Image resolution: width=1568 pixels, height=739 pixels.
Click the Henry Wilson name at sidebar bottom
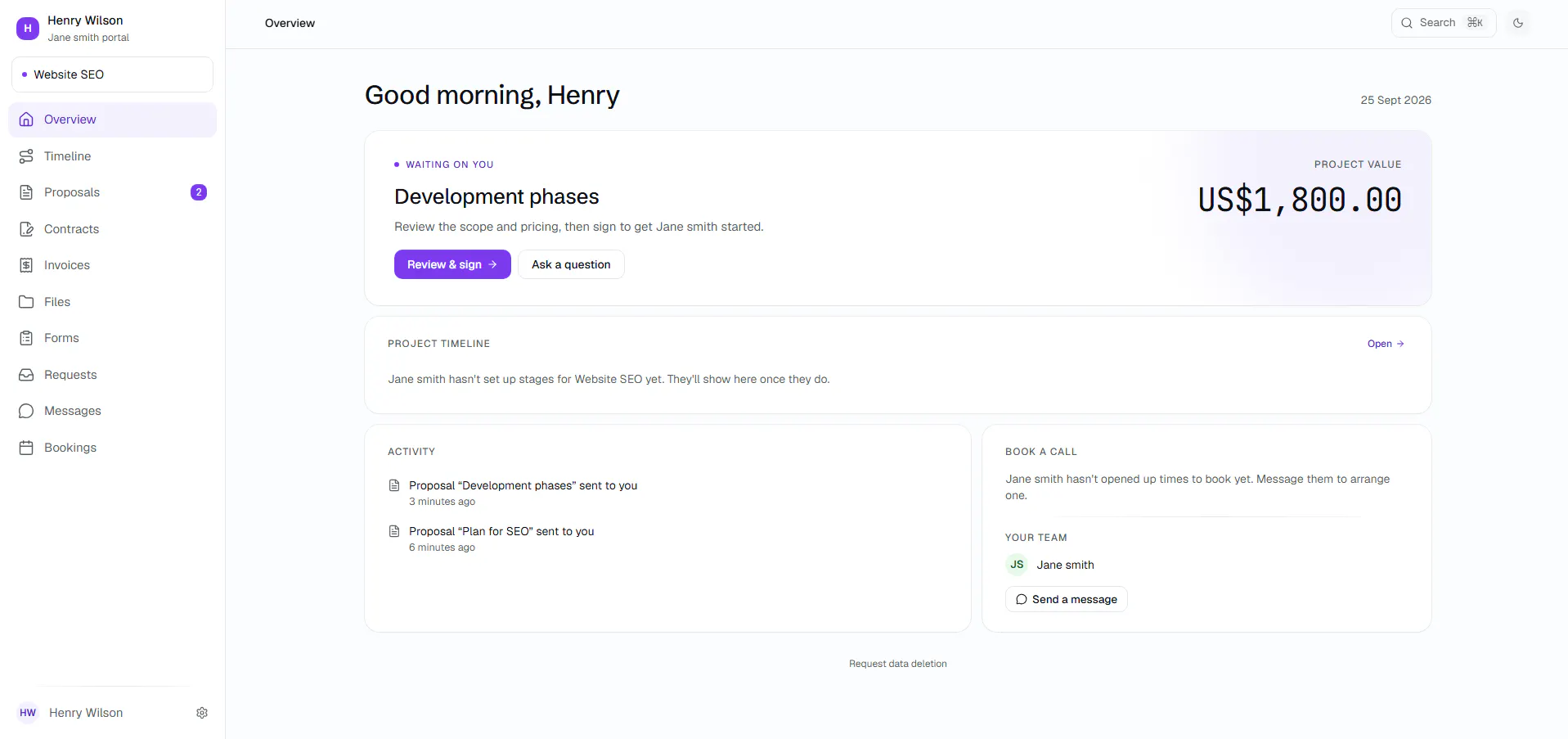[x=86, y=713]
